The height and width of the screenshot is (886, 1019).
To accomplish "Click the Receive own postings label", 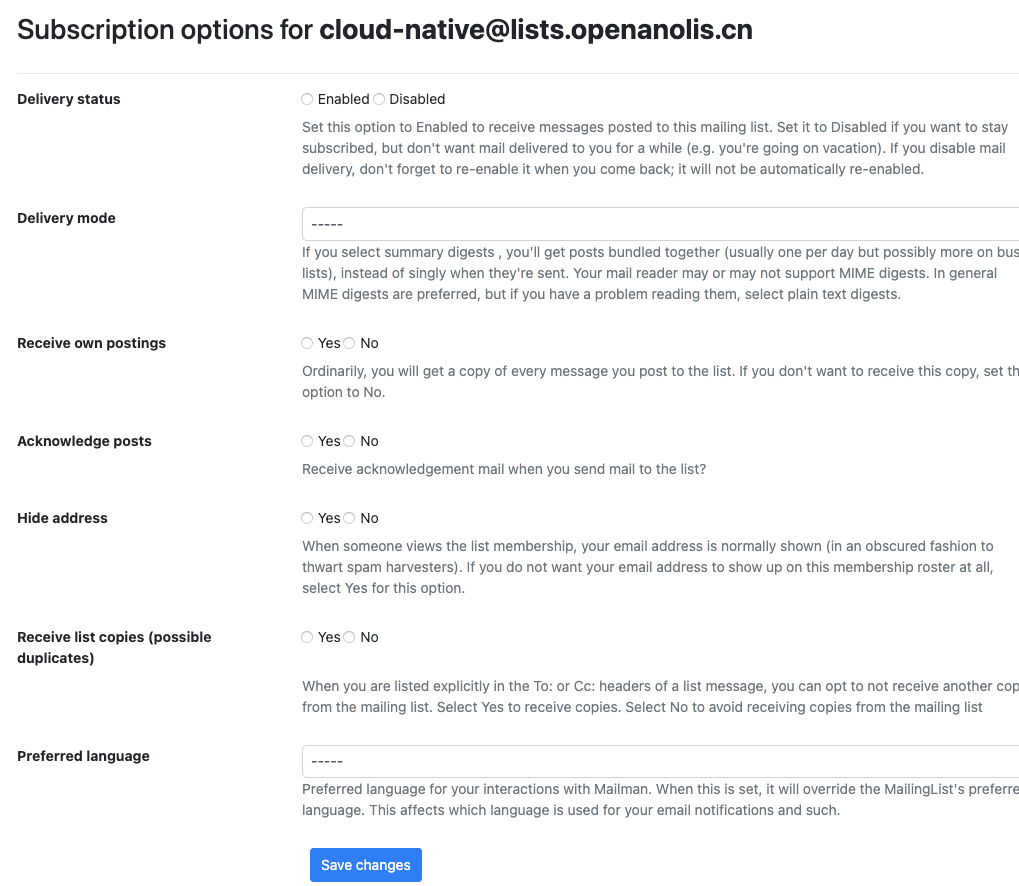I will pos(92,343).
